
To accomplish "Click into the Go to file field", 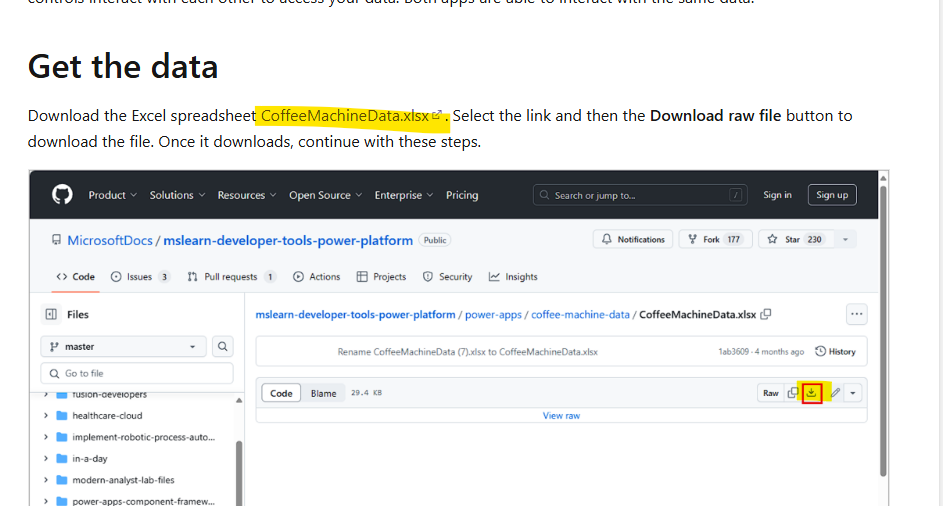I will click(137, 374).
